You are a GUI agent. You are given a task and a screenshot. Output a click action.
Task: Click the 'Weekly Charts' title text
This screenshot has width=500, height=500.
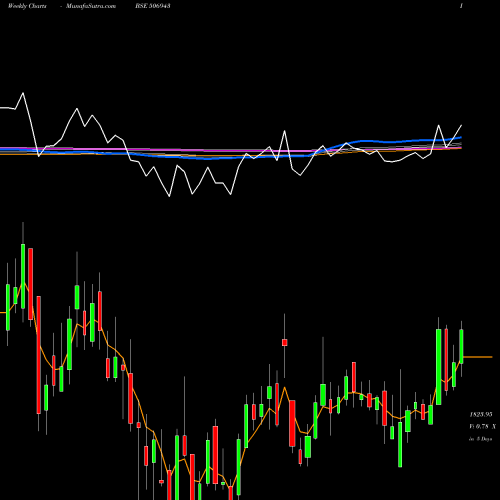(27, 6)
